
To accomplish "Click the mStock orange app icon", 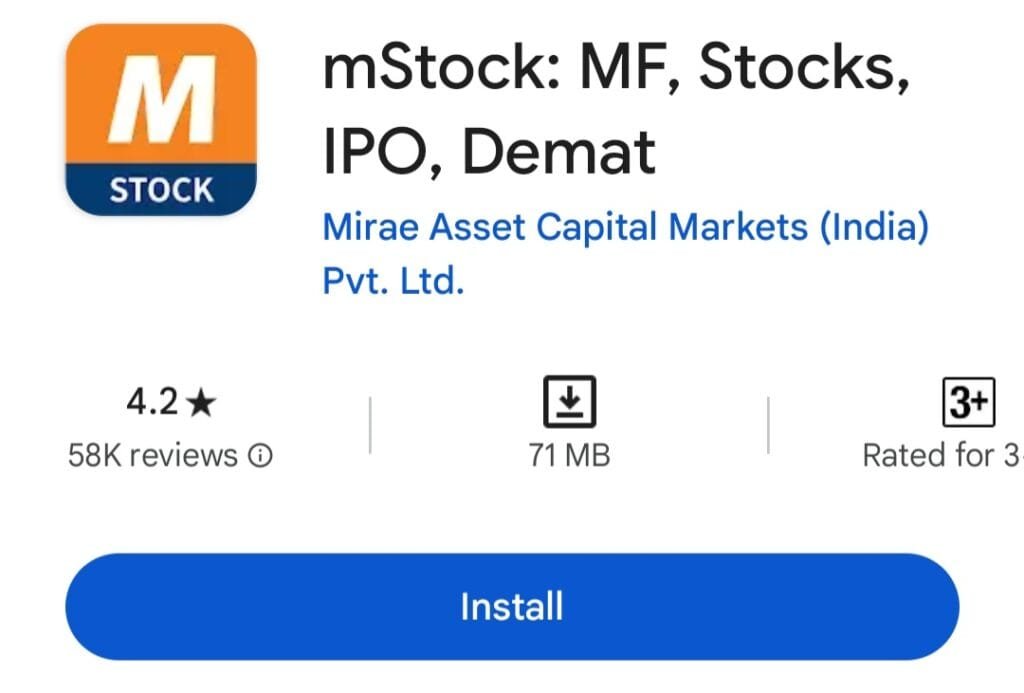I will pyautogui.click(x=160, y=120).
